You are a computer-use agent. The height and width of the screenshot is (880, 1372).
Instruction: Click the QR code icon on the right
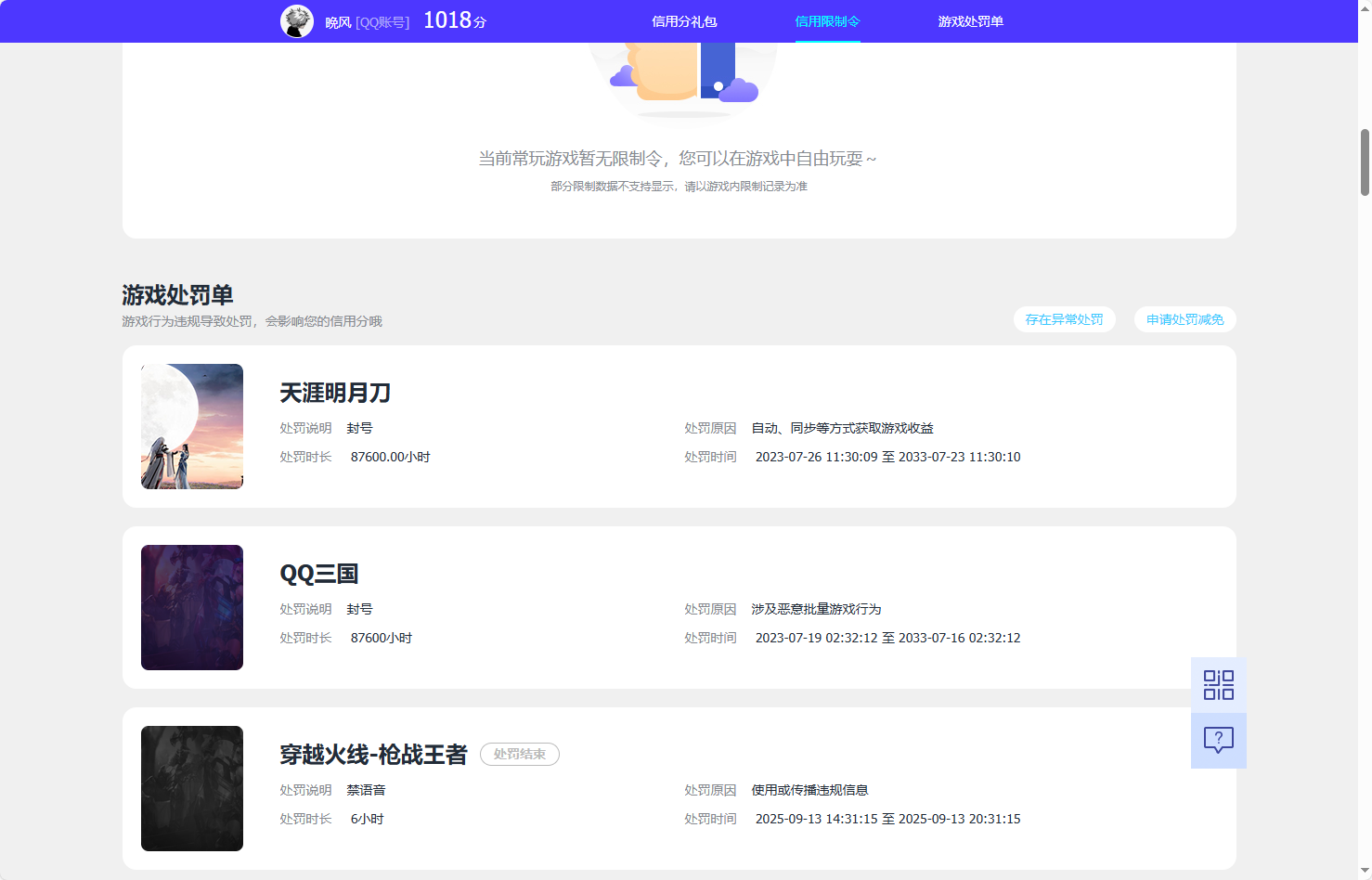coord(1218,683)
